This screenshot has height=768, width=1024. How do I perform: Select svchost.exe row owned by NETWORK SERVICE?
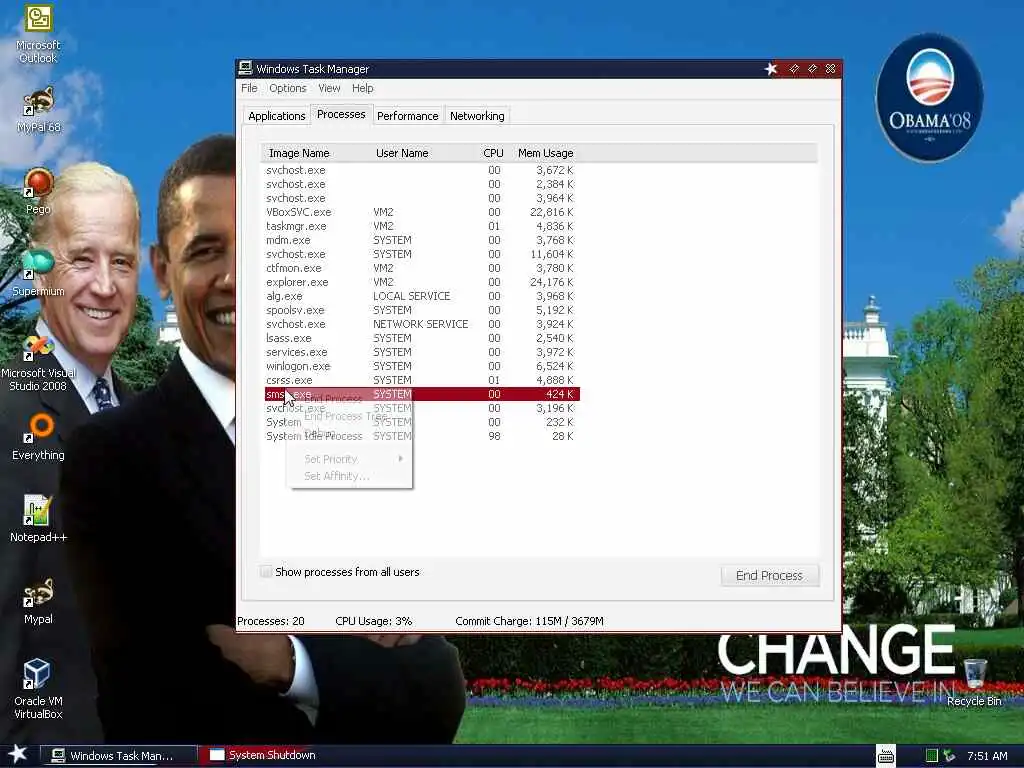421,324
